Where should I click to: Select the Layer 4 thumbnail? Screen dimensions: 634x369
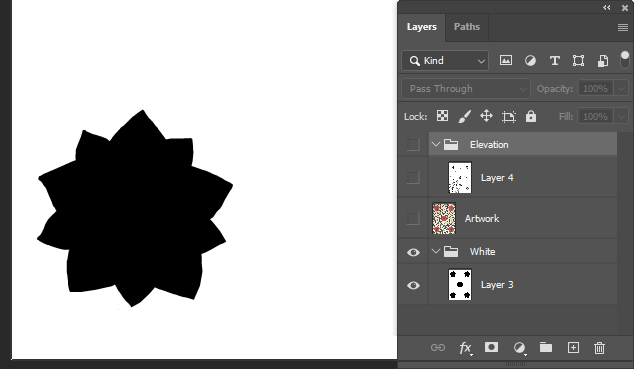pyautogui.click(x=460, y=177)
